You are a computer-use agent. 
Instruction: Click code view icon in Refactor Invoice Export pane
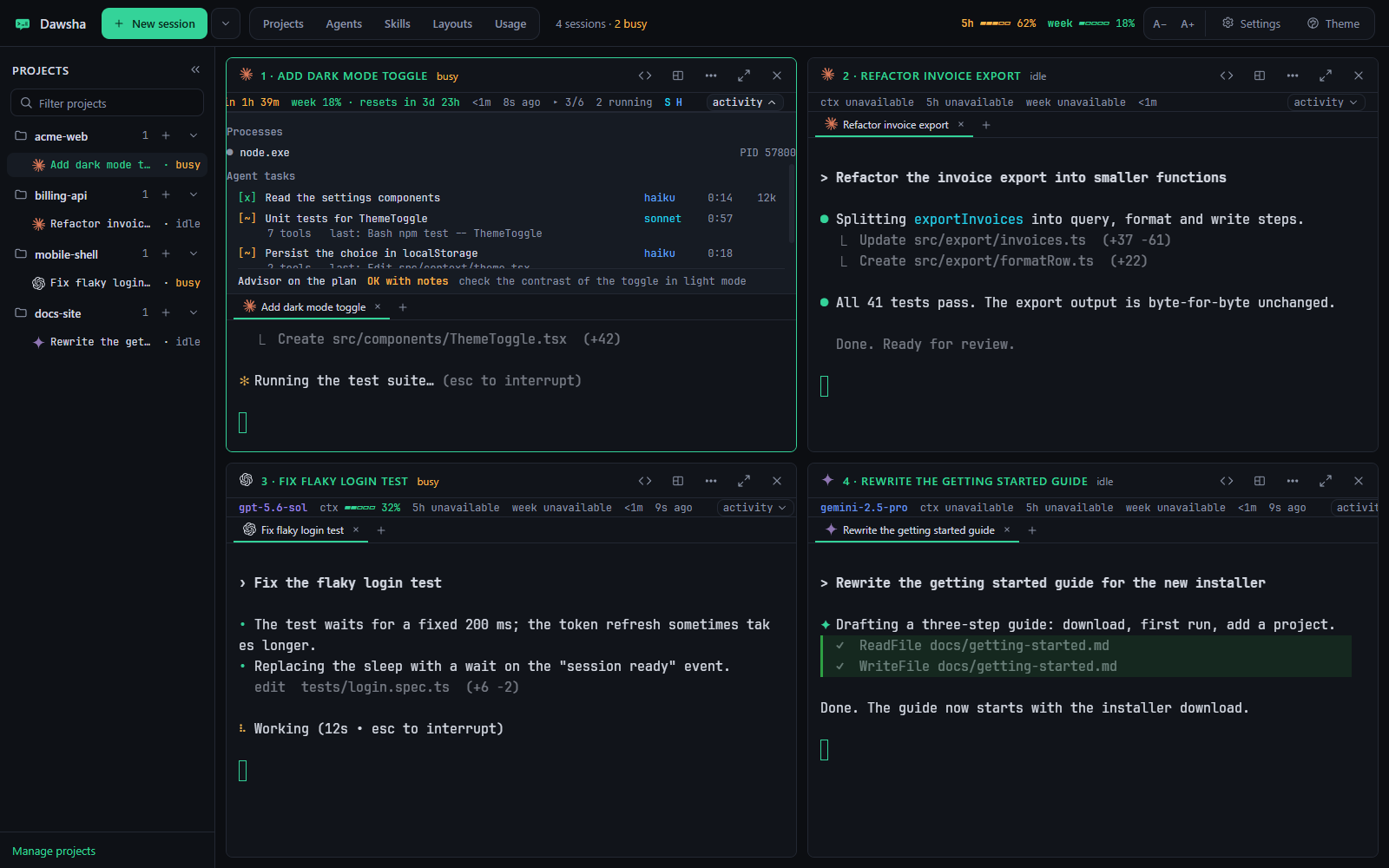[1227, 76]
